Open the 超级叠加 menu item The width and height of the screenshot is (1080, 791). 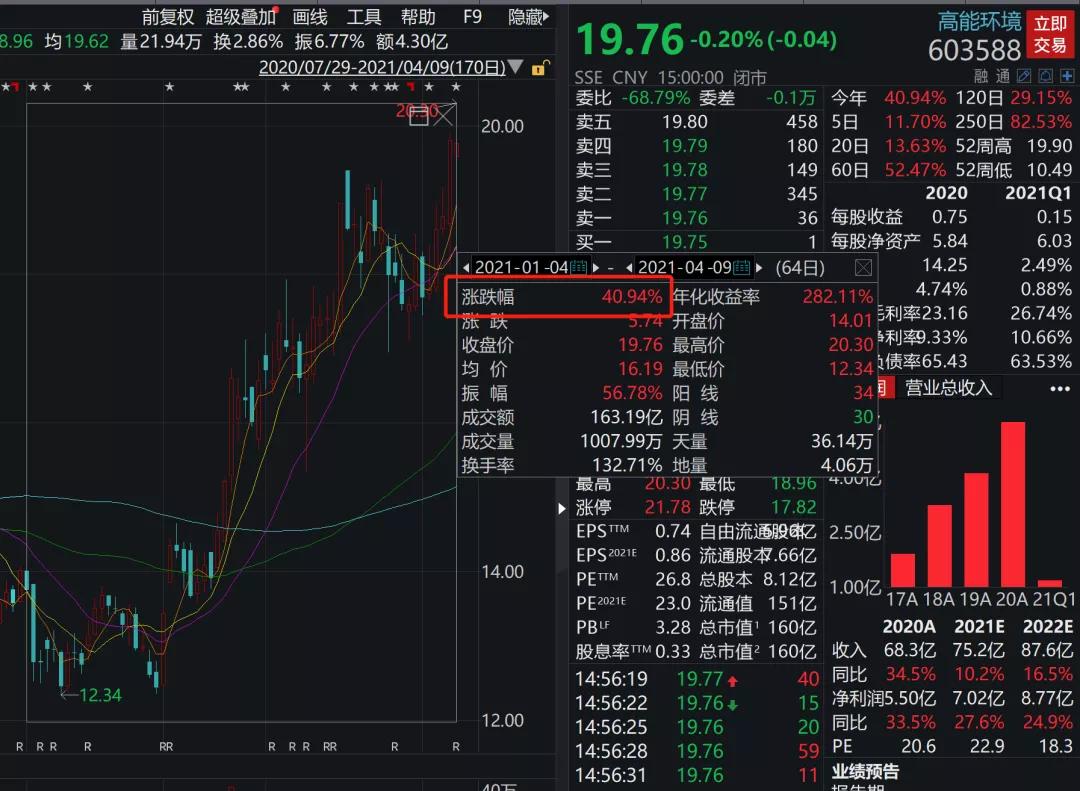tap(239, 16)
